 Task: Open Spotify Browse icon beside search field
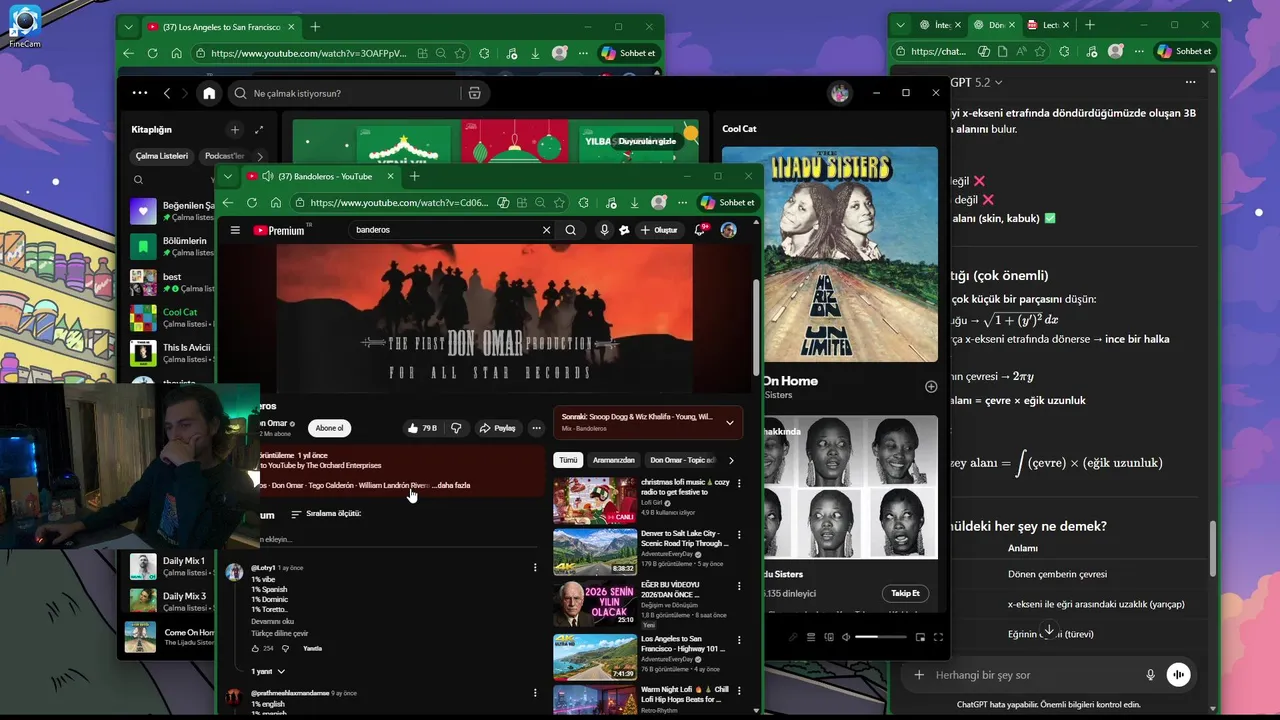pyautogui.click(x=474, y=93)
